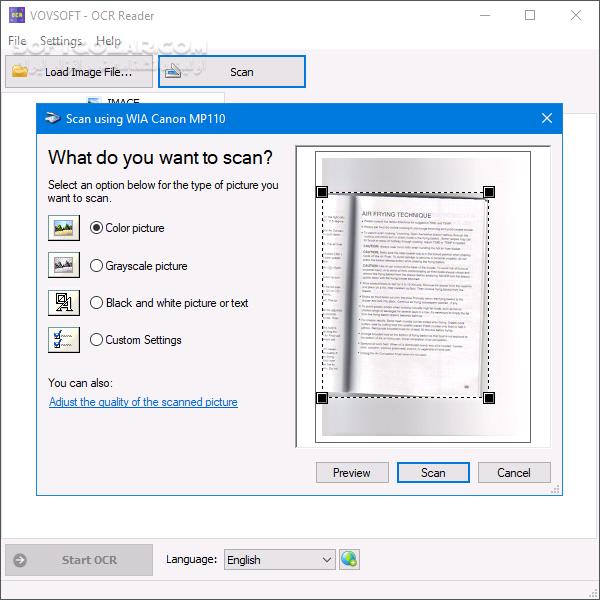Select the Grayscale picture option

click(x=96, y=266)
